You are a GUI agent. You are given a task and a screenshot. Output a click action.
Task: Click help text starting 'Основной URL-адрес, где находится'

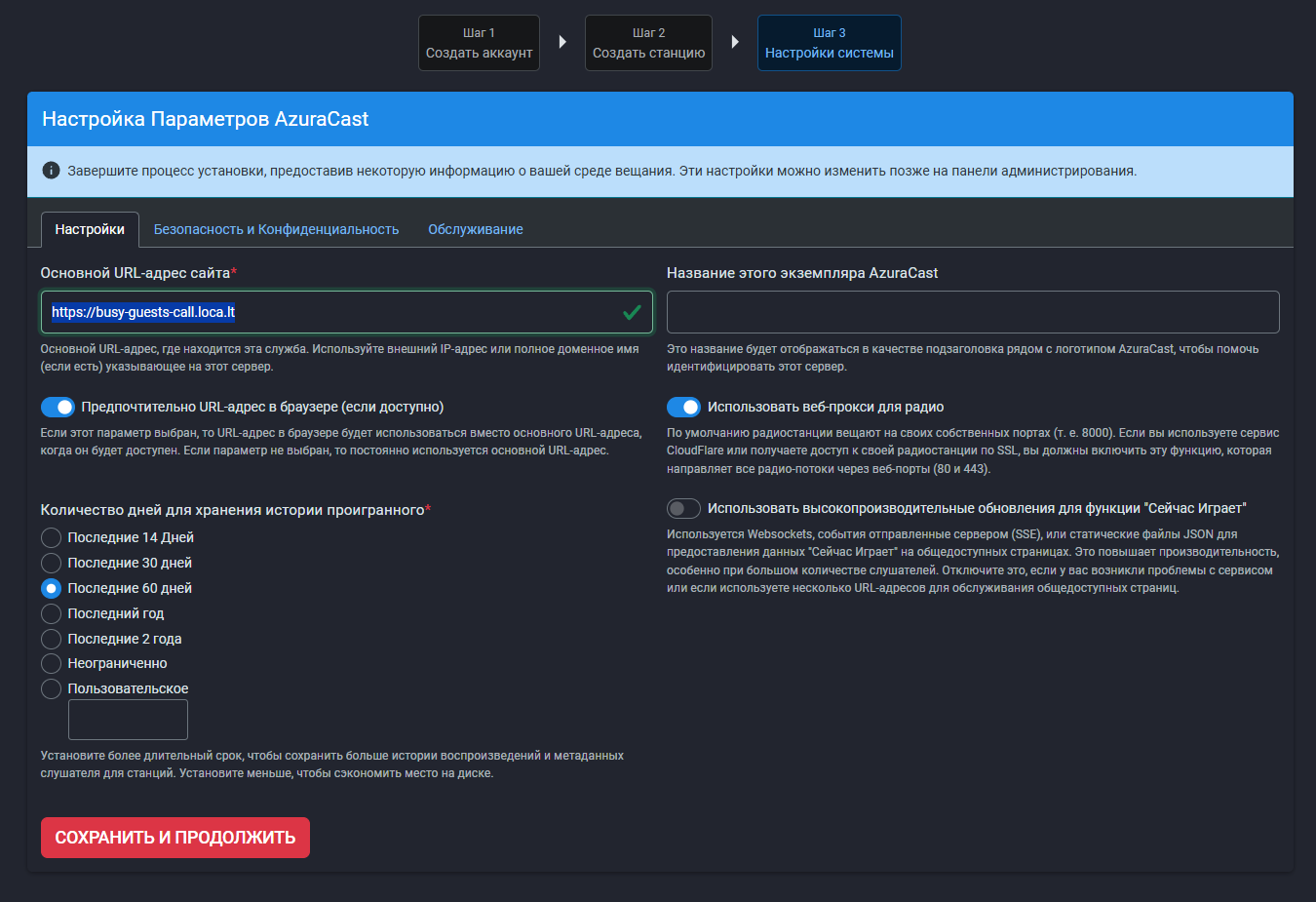(x=339, y=358)
